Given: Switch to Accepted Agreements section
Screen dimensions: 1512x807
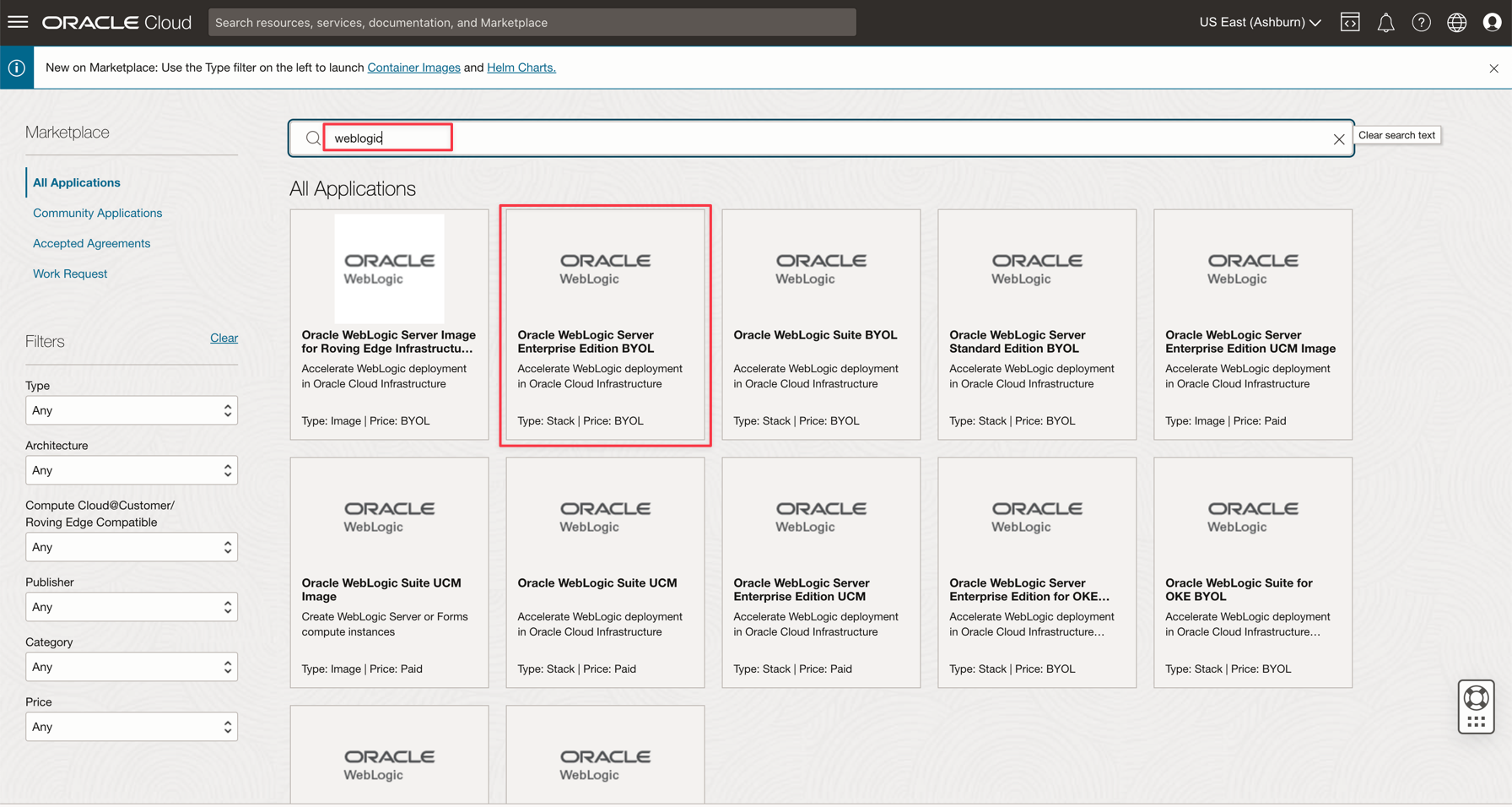Looking at the screenshot, I should [x=91, y=243].
